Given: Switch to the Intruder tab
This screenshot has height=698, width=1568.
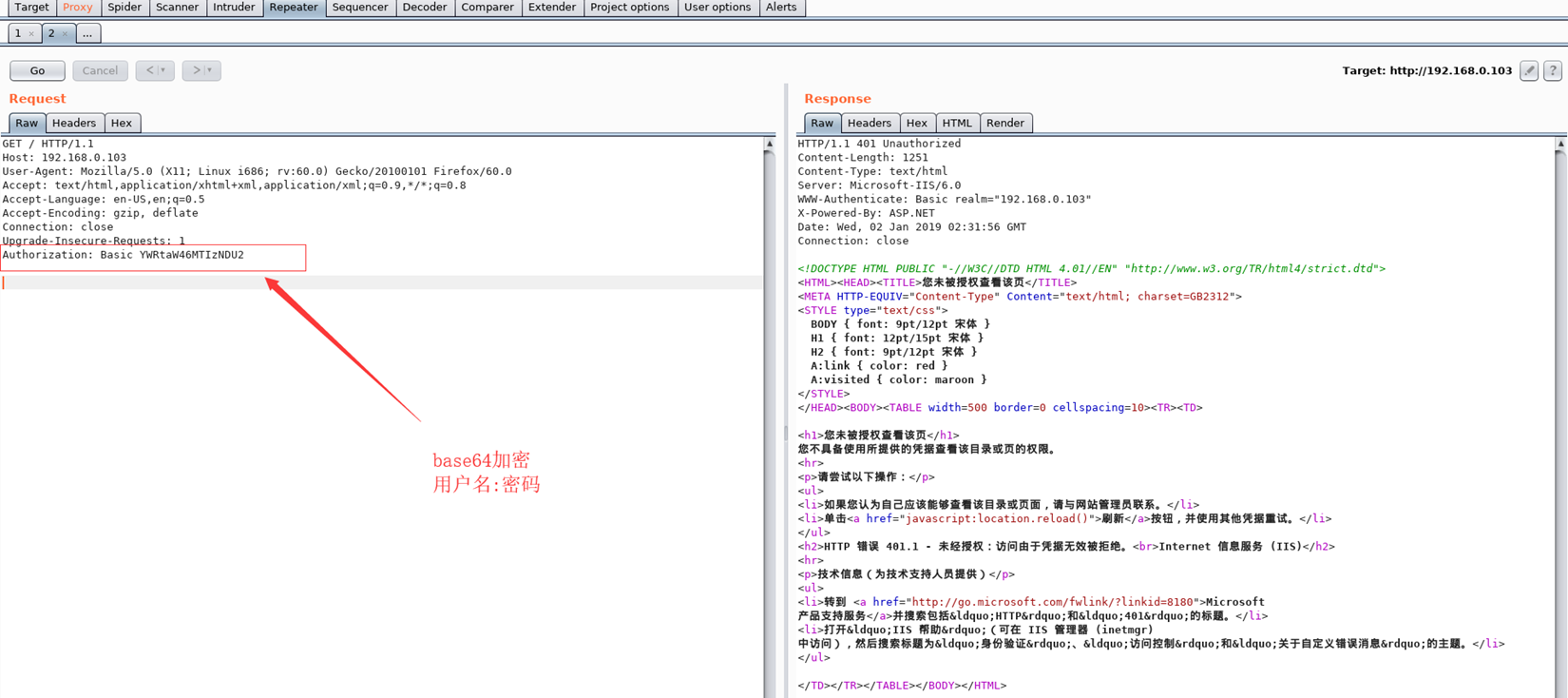Looking at the screenshot, I should [x=234, y=8].
